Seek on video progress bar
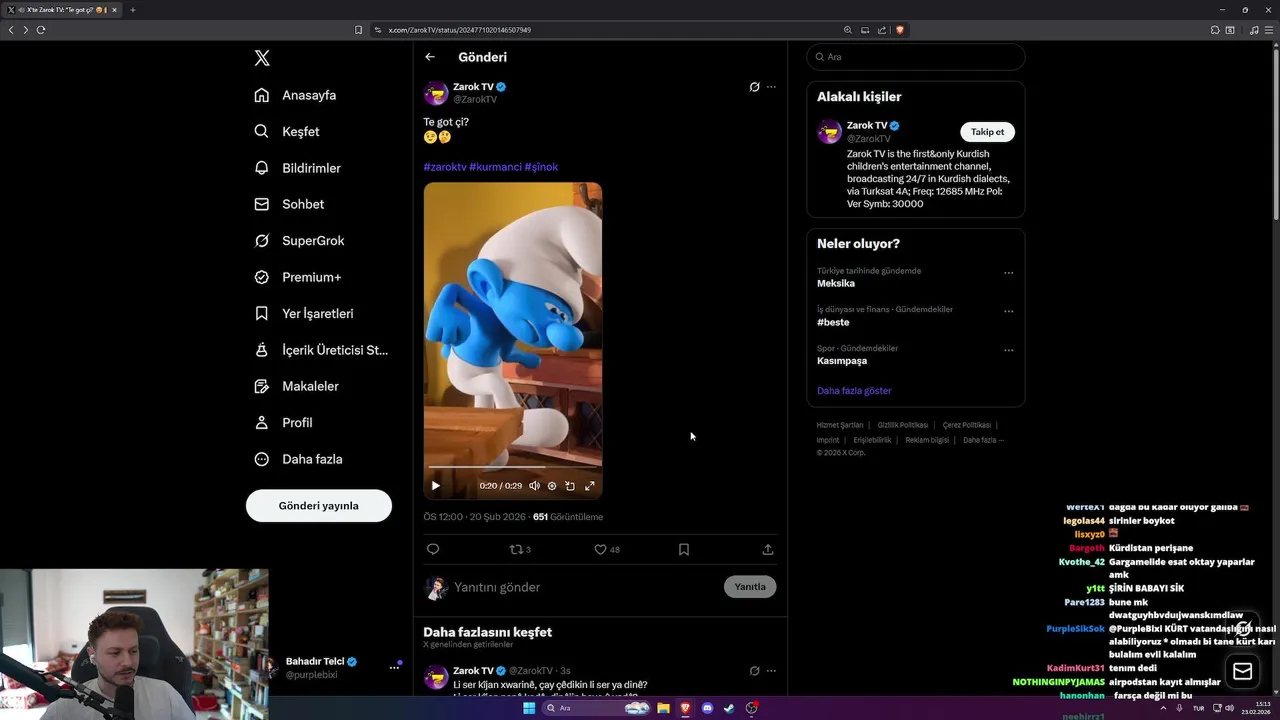The image size is (1280, 720). [x=513, y=467]
